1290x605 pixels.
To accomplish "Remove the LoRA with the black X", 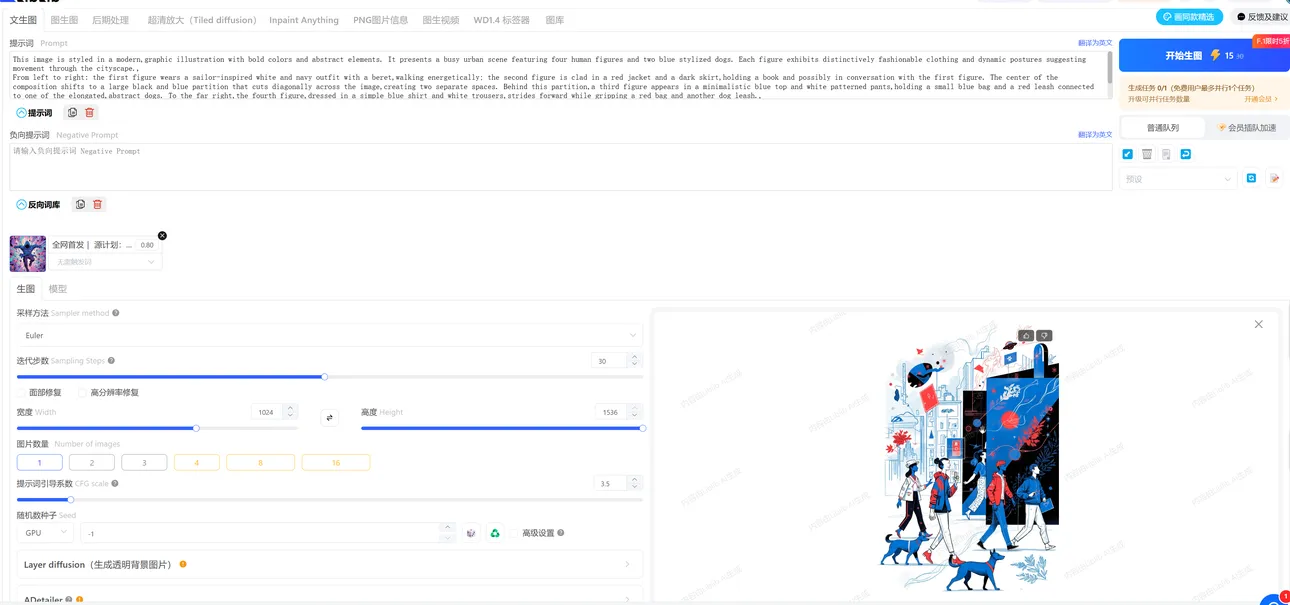I will click(x=162, y=236).
